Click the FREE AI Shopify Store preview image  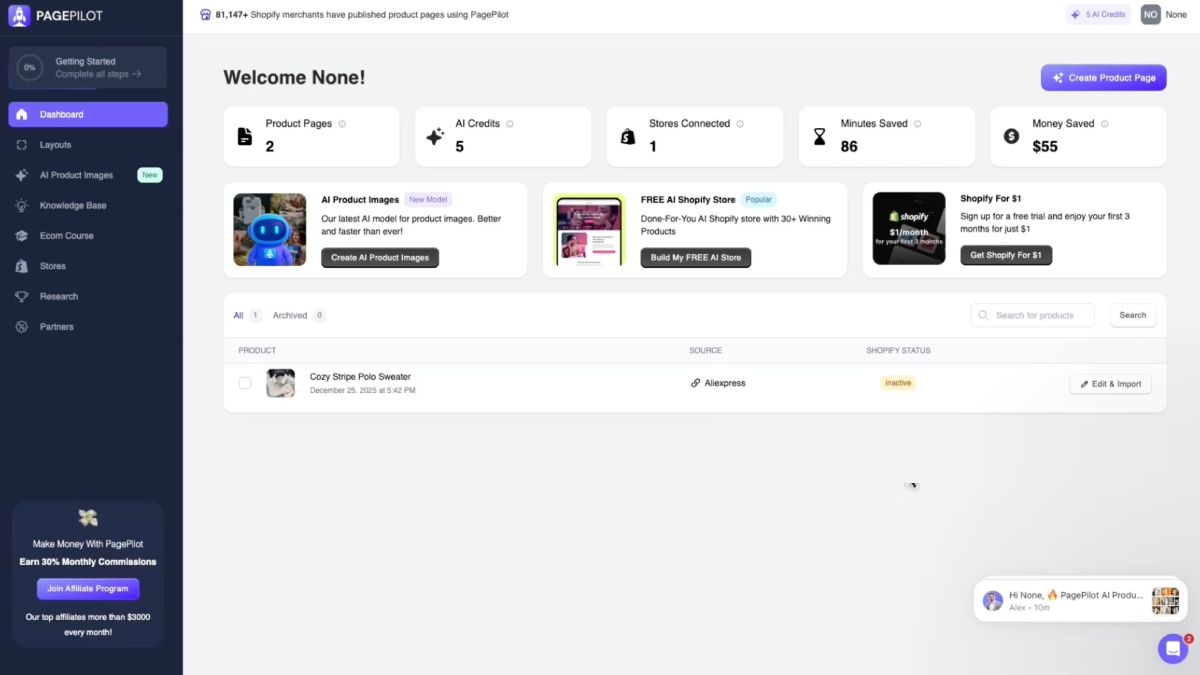[x=589, y=229]
